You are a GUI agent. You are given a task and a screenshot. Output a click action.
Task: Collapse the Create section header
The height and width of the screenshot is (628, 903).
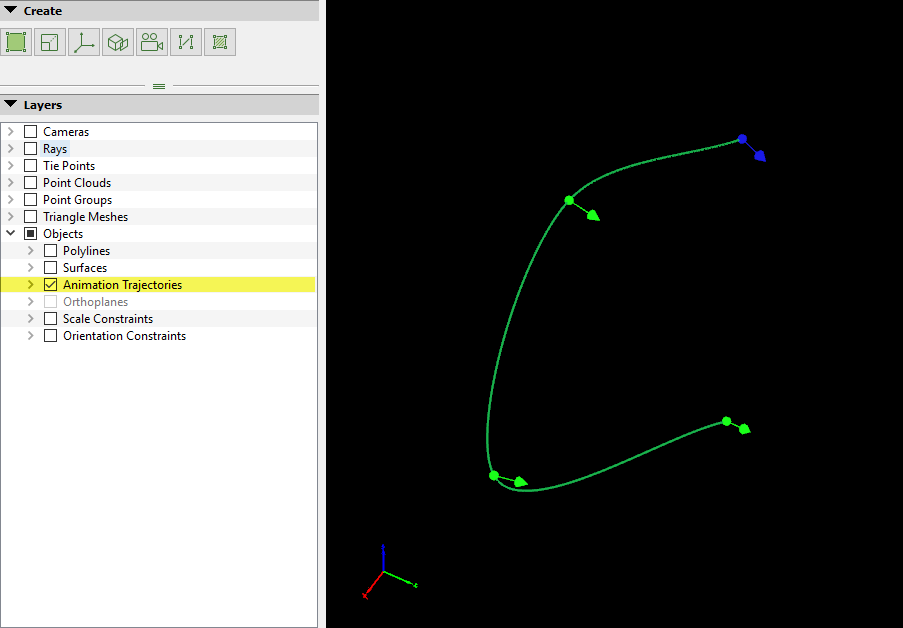coord(10,11)
